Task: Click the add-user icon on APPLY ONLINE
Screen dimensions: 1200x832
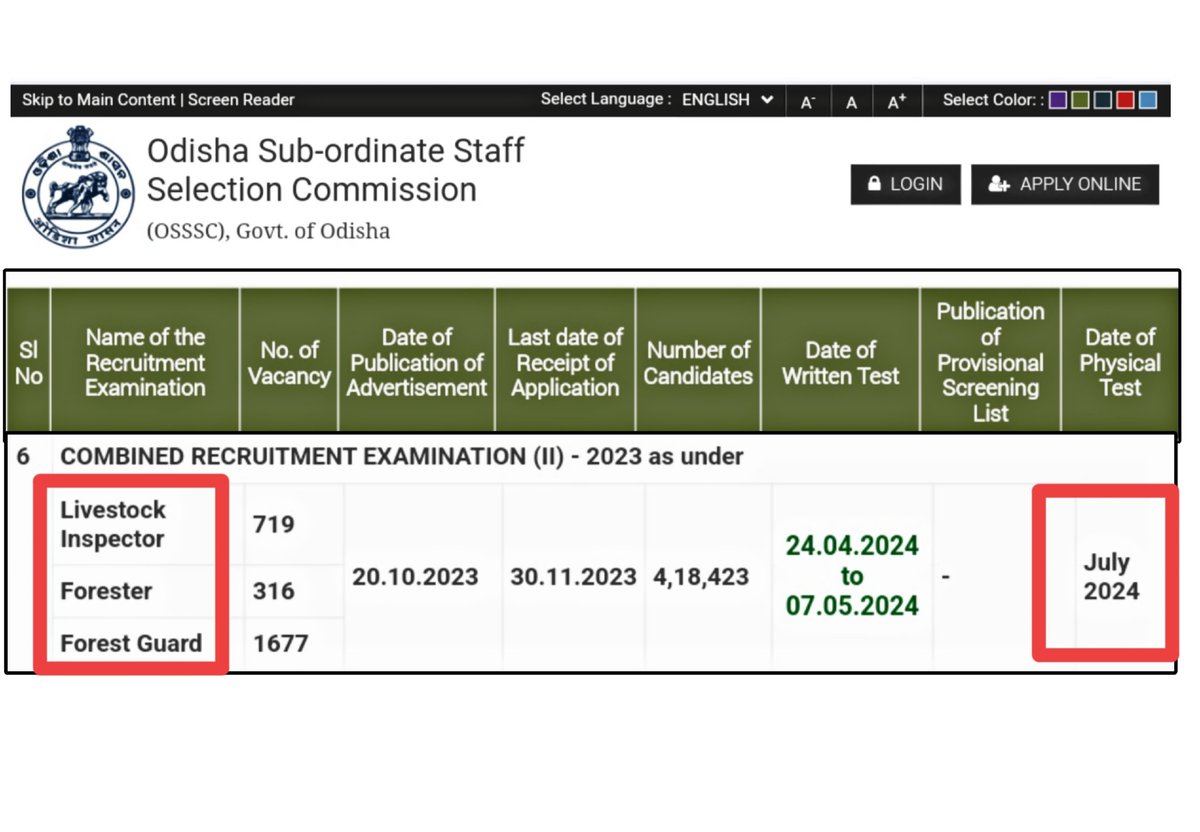Action: click(x=998, y=184)
